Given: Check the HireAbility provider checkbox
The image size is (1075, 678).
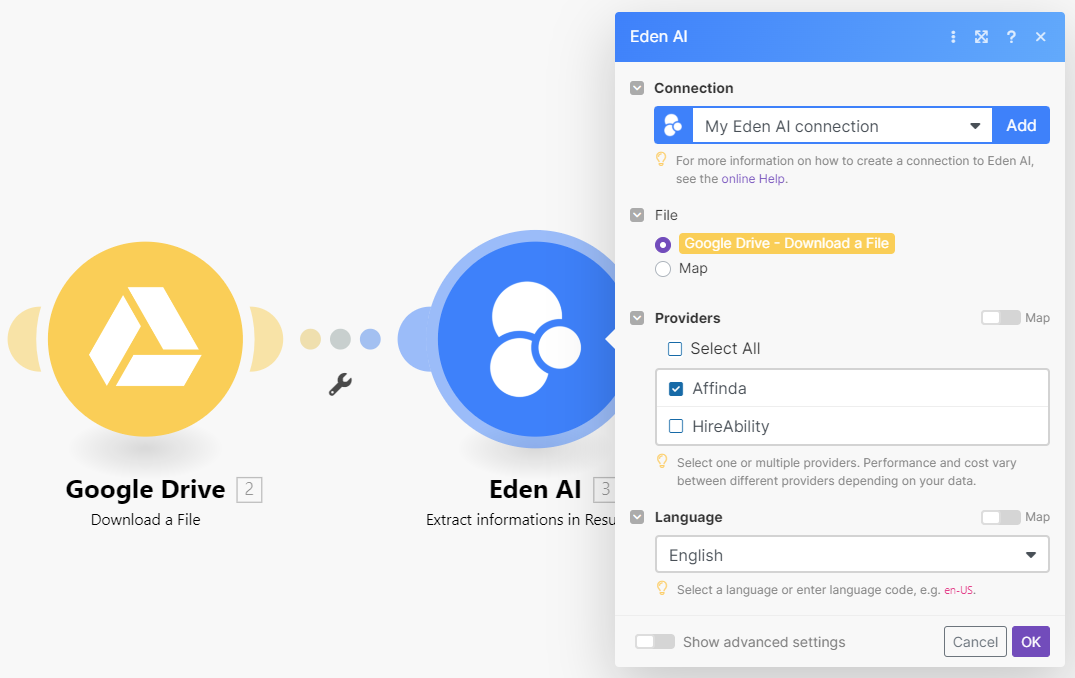Looking at the screenshot, I should point(676,426).
